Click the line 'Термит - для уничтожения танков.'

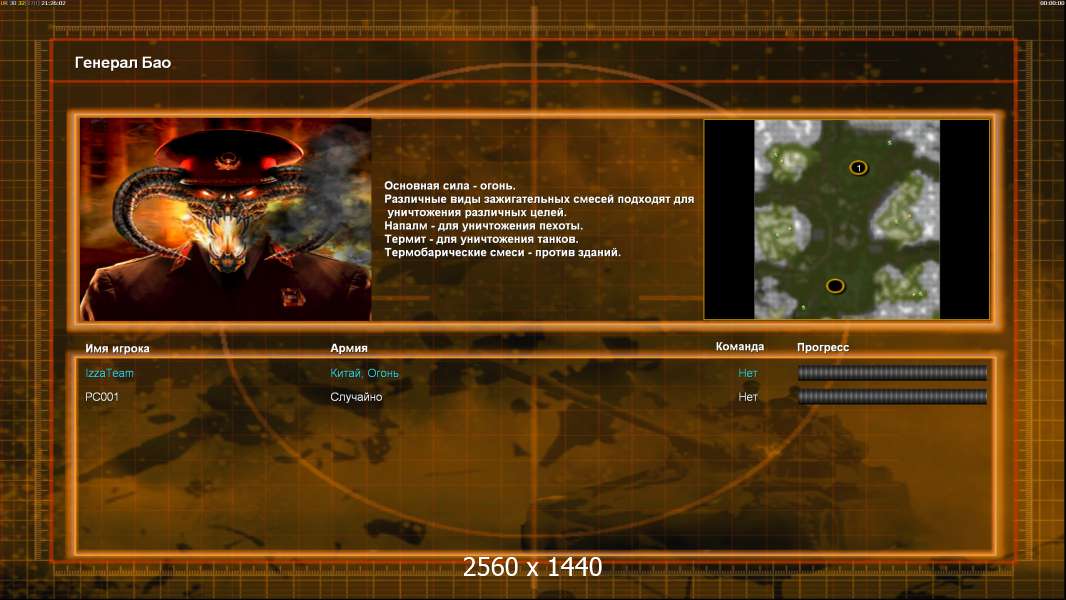[481, 239]
